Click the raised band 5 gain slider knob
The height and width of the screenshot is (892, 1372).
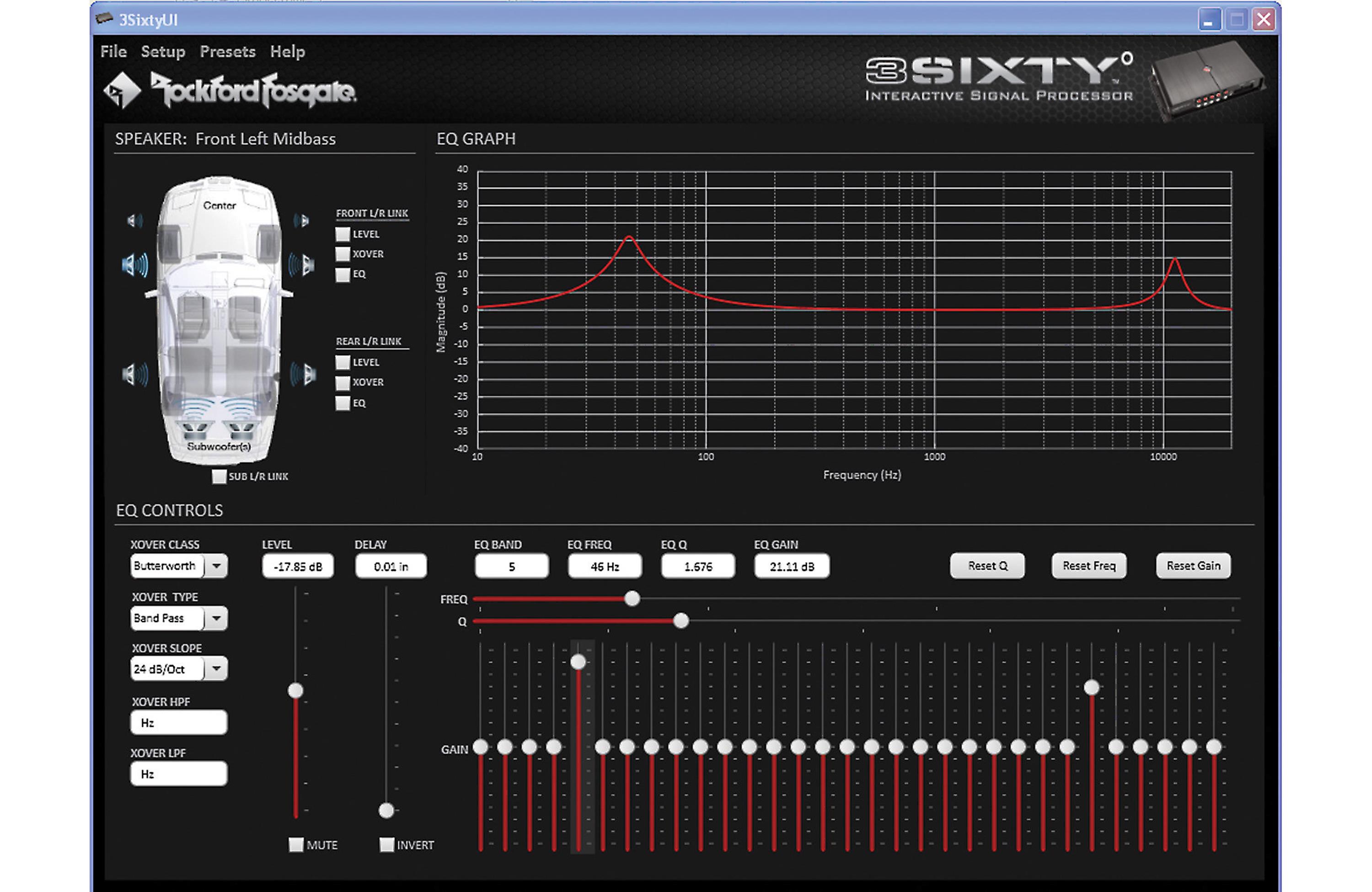pos(578,661)
